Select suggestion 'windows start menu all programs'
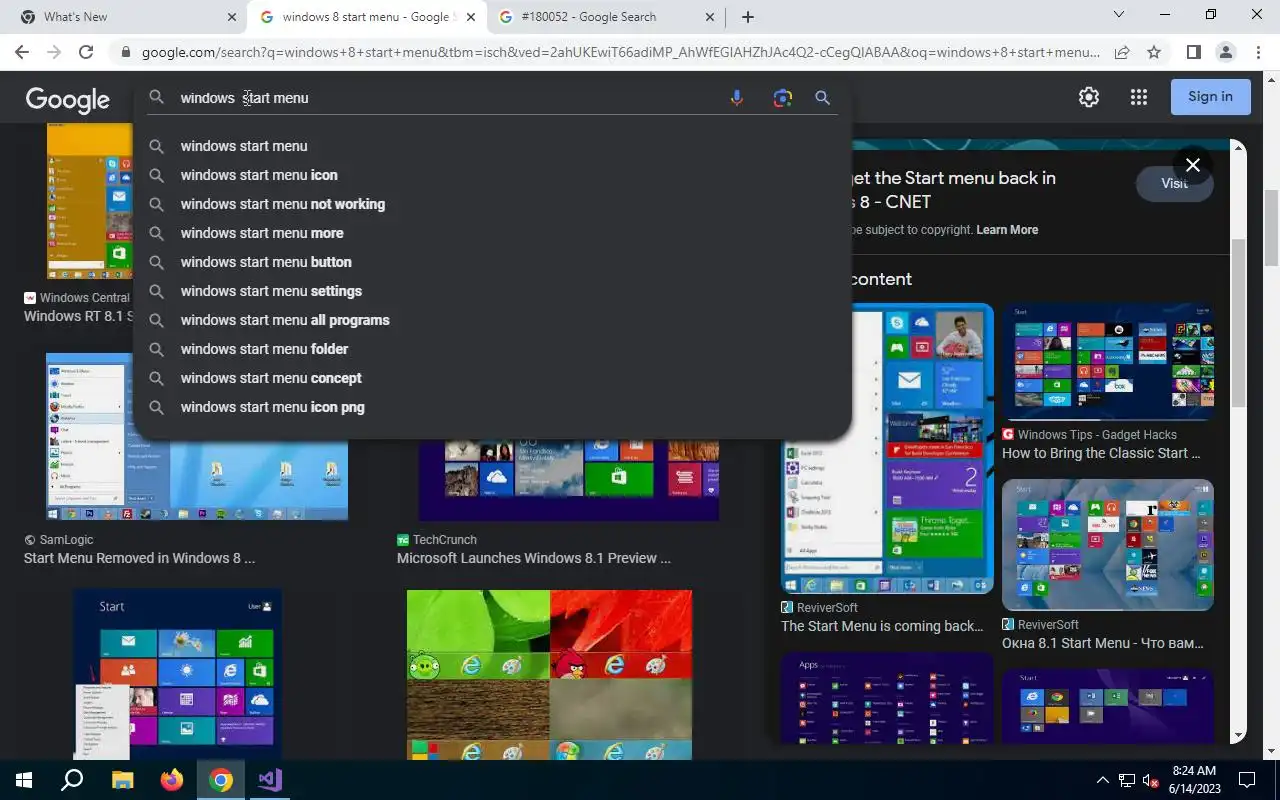 click(x=492, y=320)
